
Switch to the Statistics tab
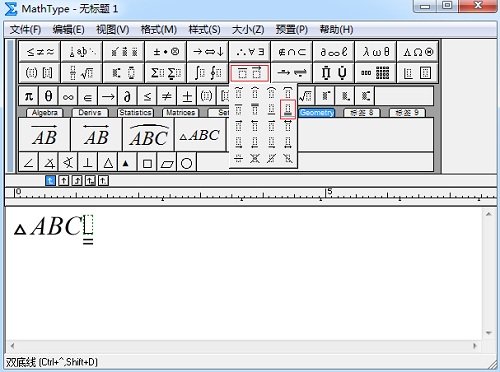click(135, 113)
